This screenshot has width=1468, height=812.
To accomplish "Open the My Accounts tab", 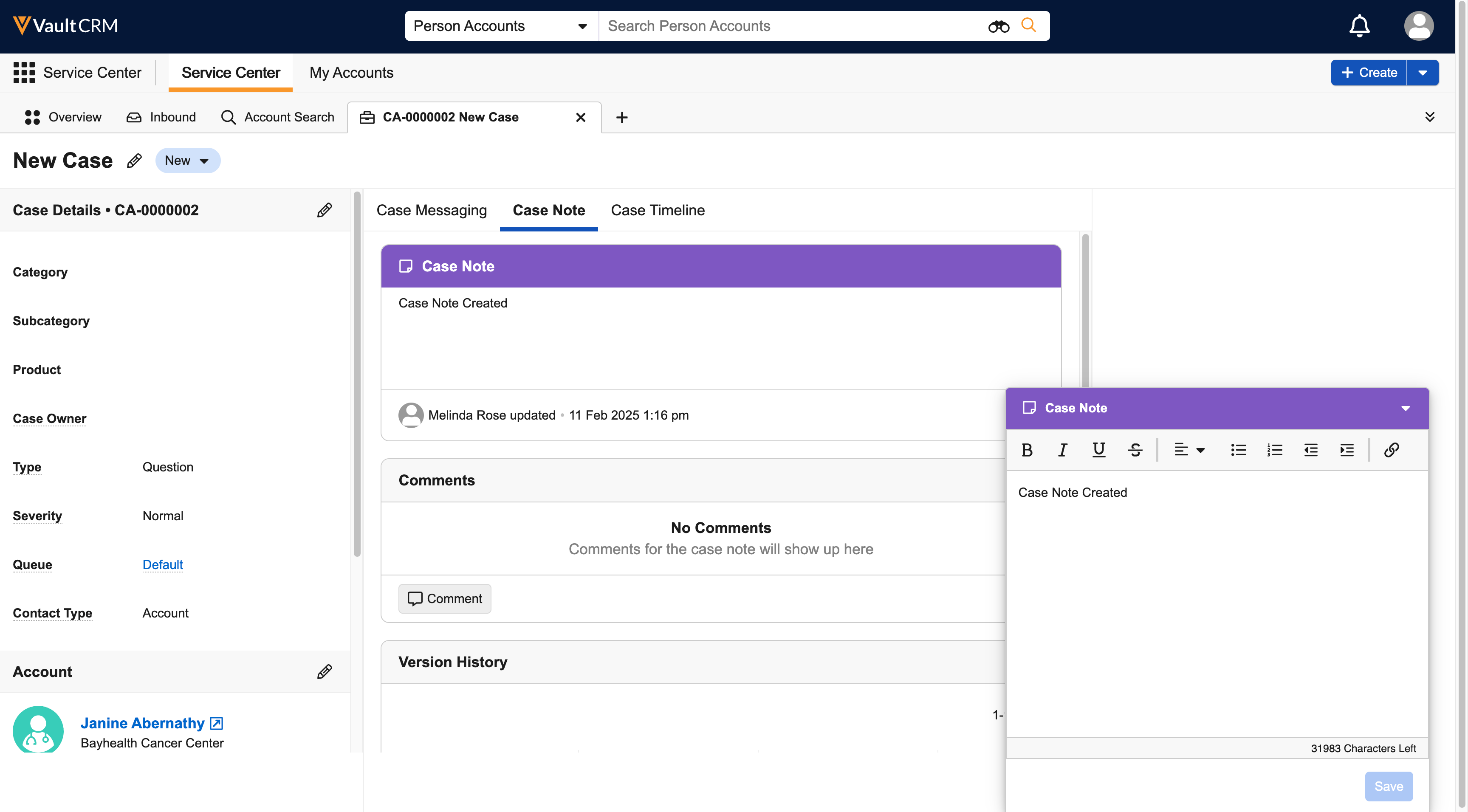I will coord(351,72).
